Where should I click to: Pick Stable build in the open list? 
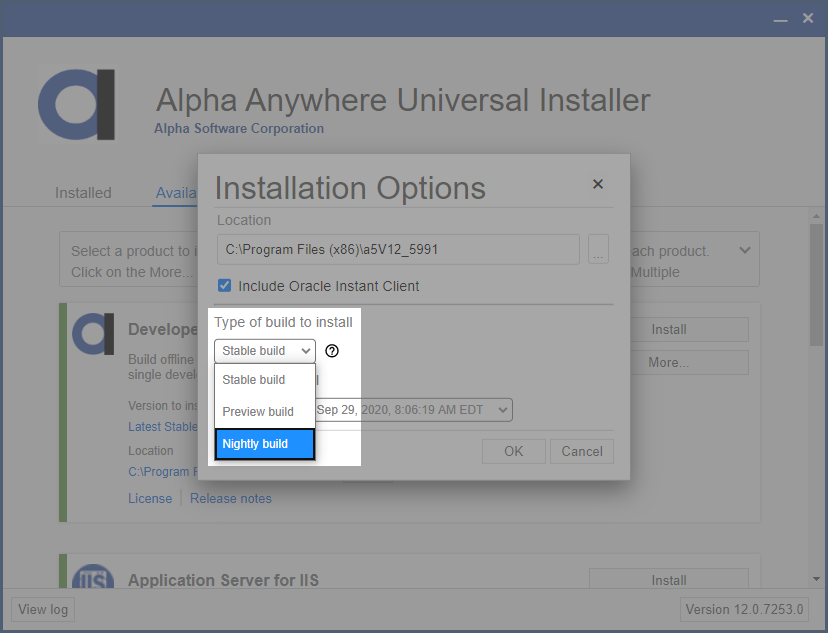point(265,380)
